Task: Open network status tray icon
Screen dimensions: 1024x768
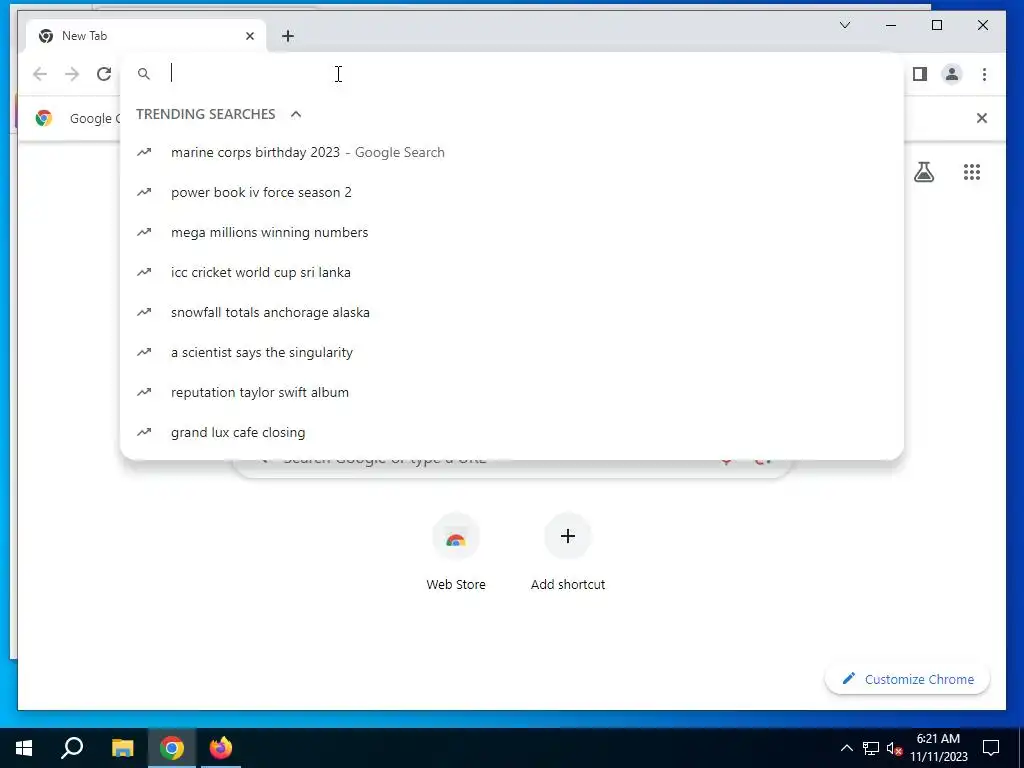Action: pos(871,748)
